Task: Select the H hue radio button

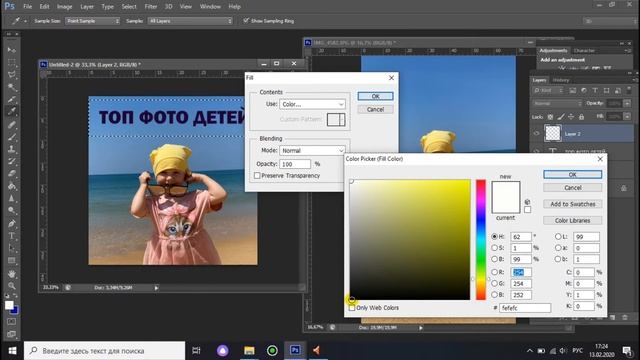Action: tap(495, 237)
